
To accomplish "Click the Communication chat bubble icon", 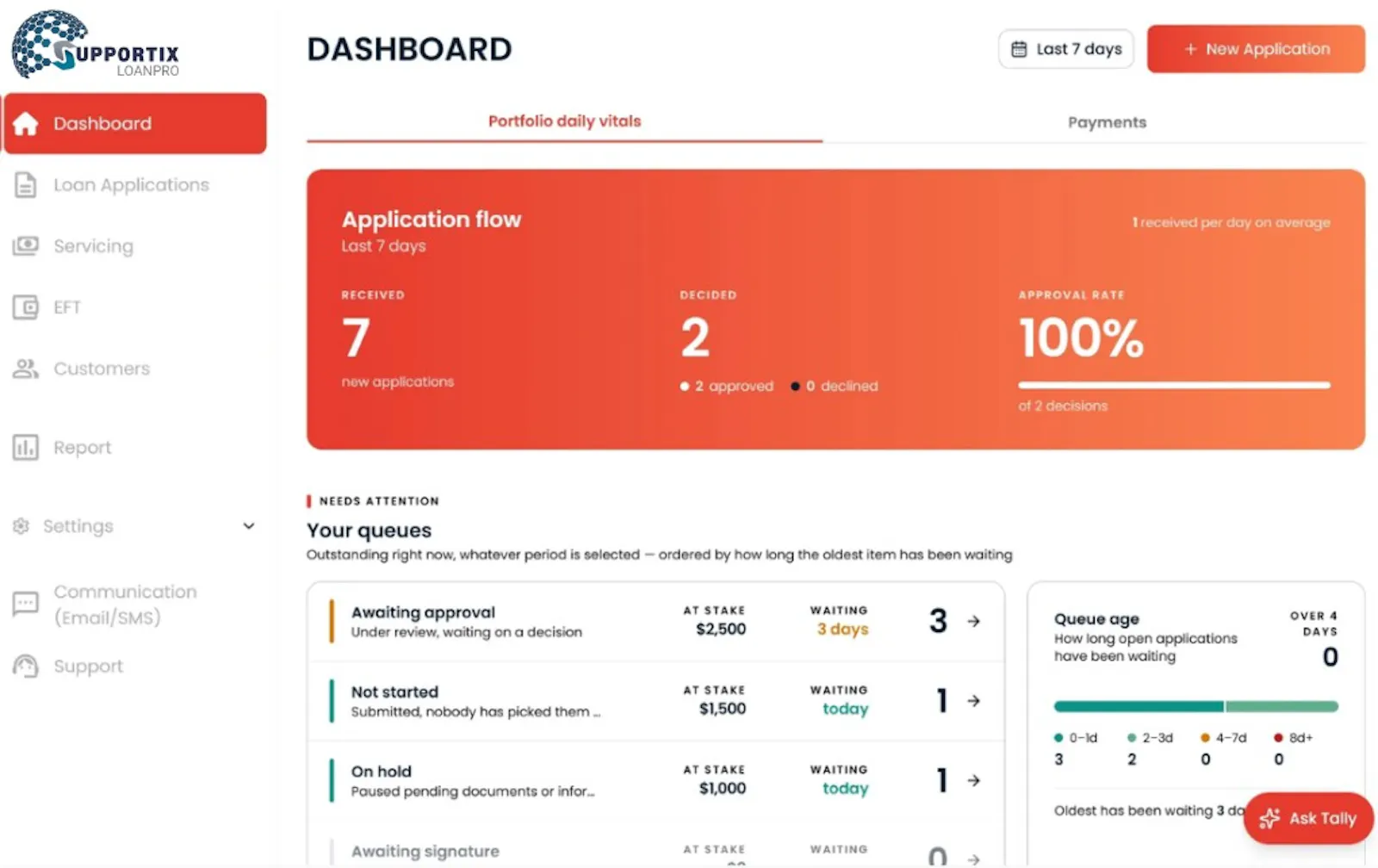I will 26,604.
